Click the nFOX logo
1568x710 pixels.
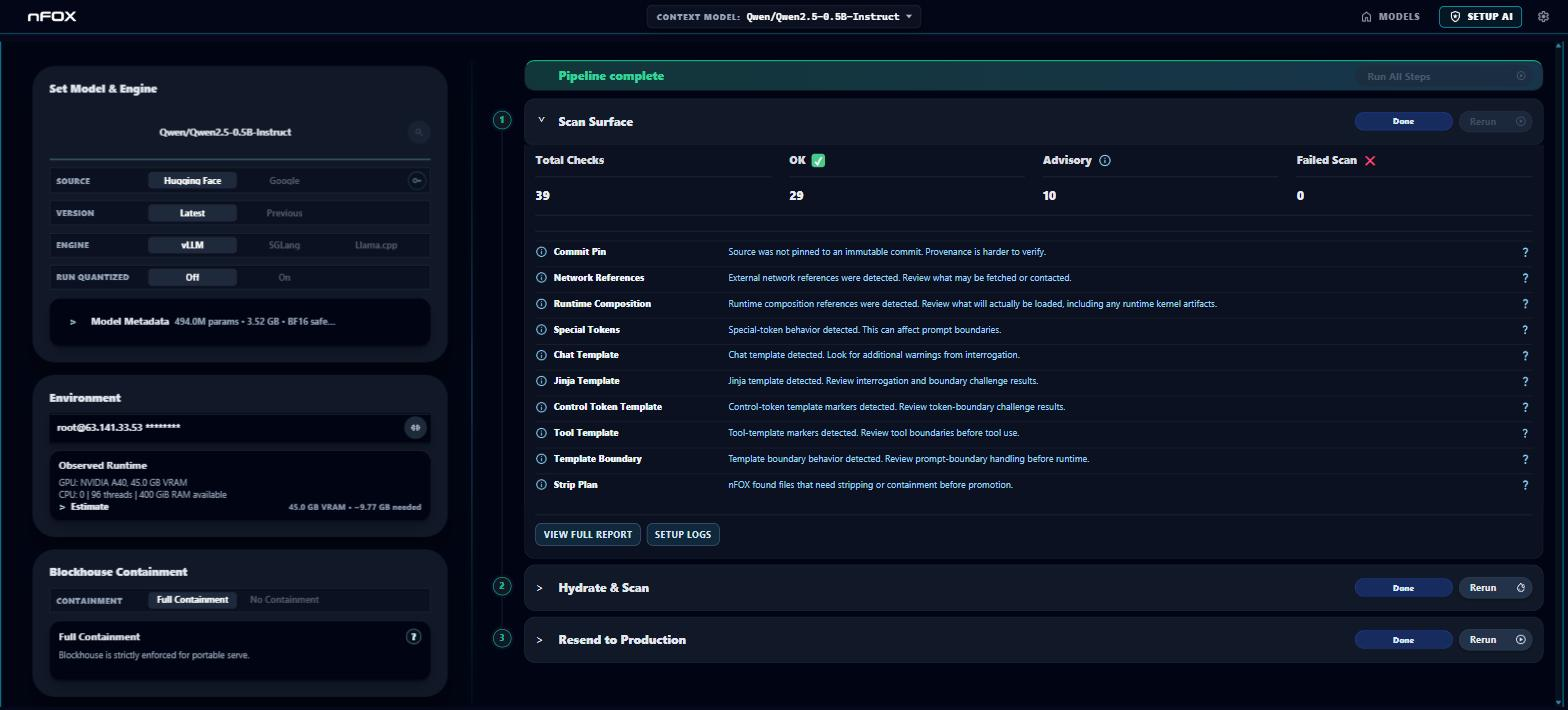tap(52, 17)
